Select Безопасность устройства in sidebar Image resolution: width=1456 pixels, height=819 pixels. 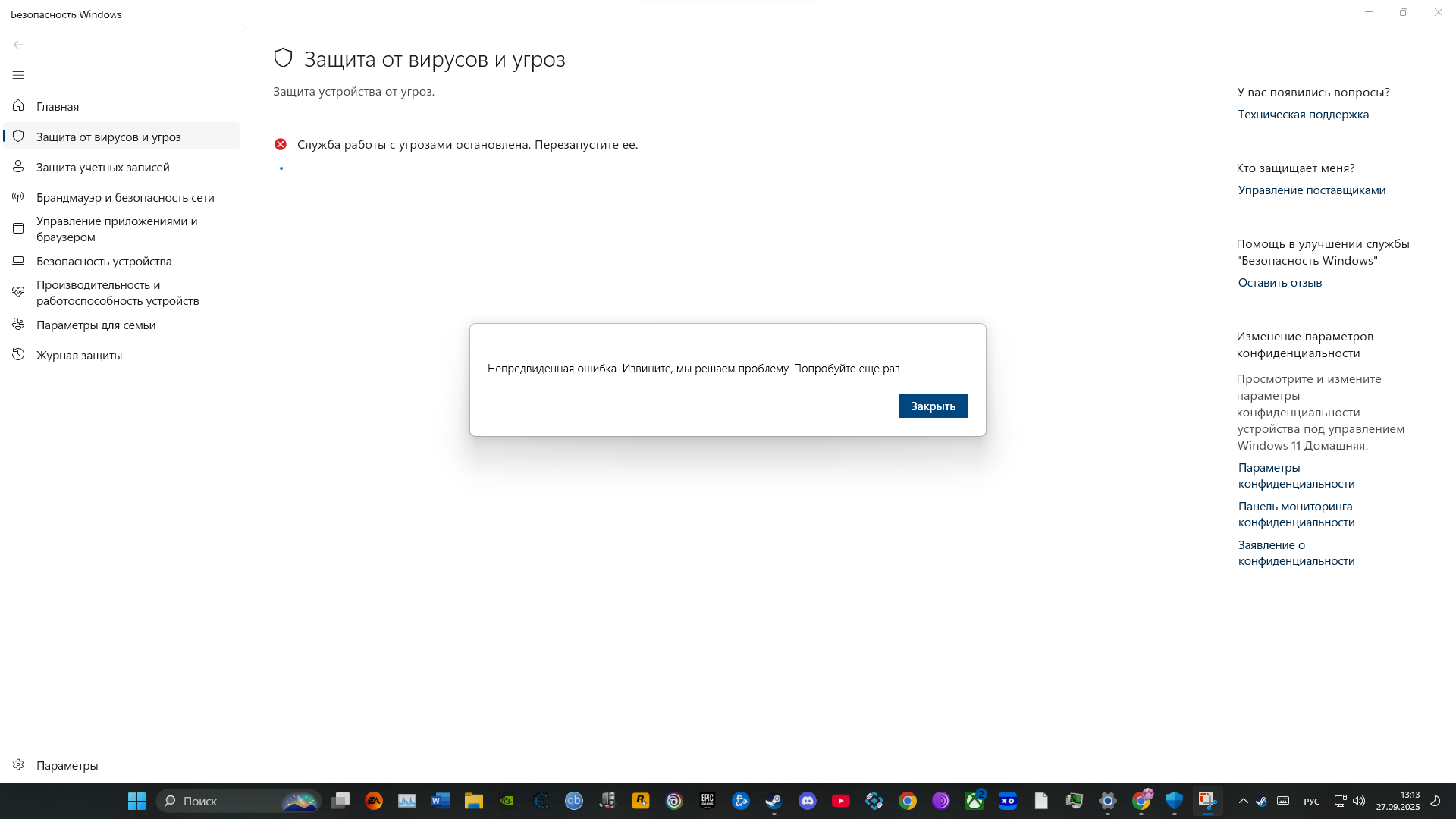click(121, 261)
